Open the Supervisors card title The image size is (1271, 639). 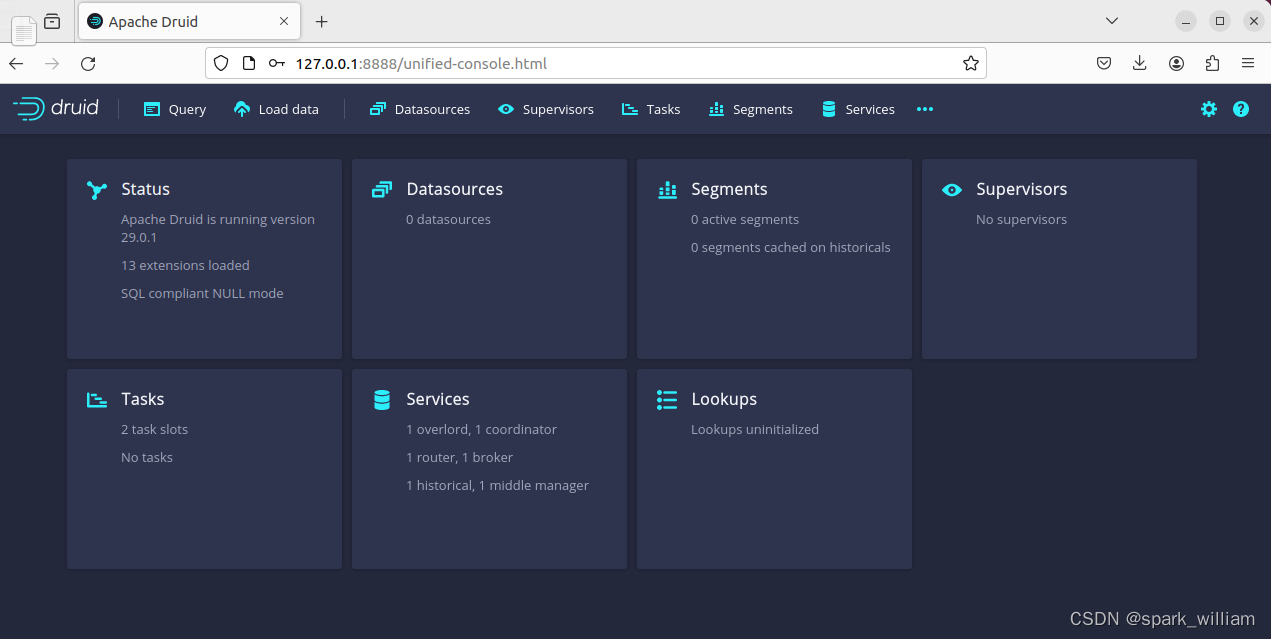click(x=1022, y=190)
